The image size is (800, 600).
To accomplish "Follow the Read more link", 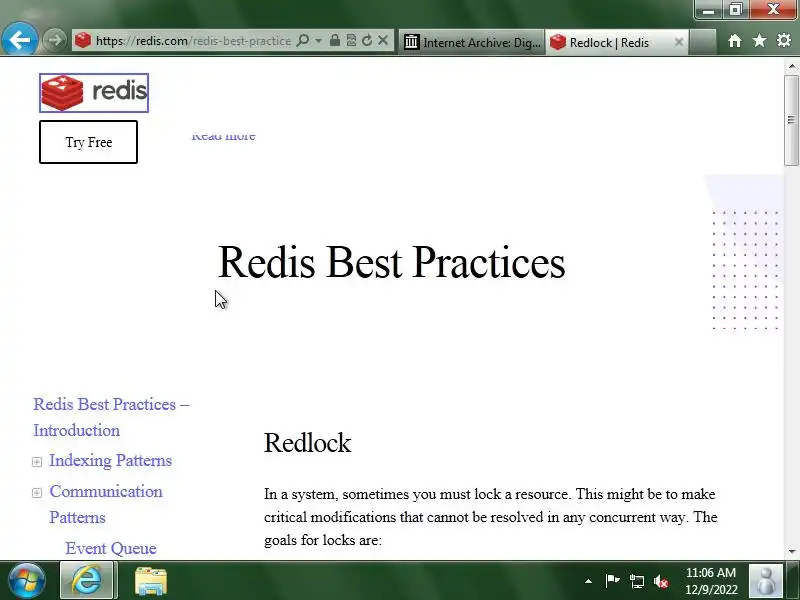I will pos(223,136).
